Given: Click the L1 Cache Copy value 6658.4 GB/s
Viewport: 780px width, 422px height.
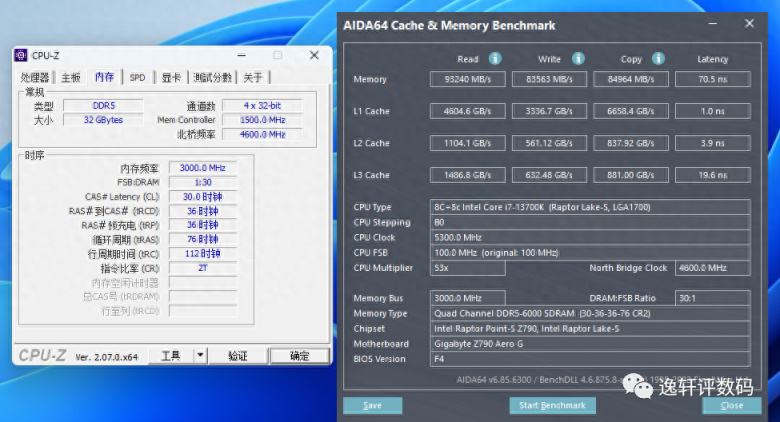Looking at the screenshot, I should coord(631,111).
